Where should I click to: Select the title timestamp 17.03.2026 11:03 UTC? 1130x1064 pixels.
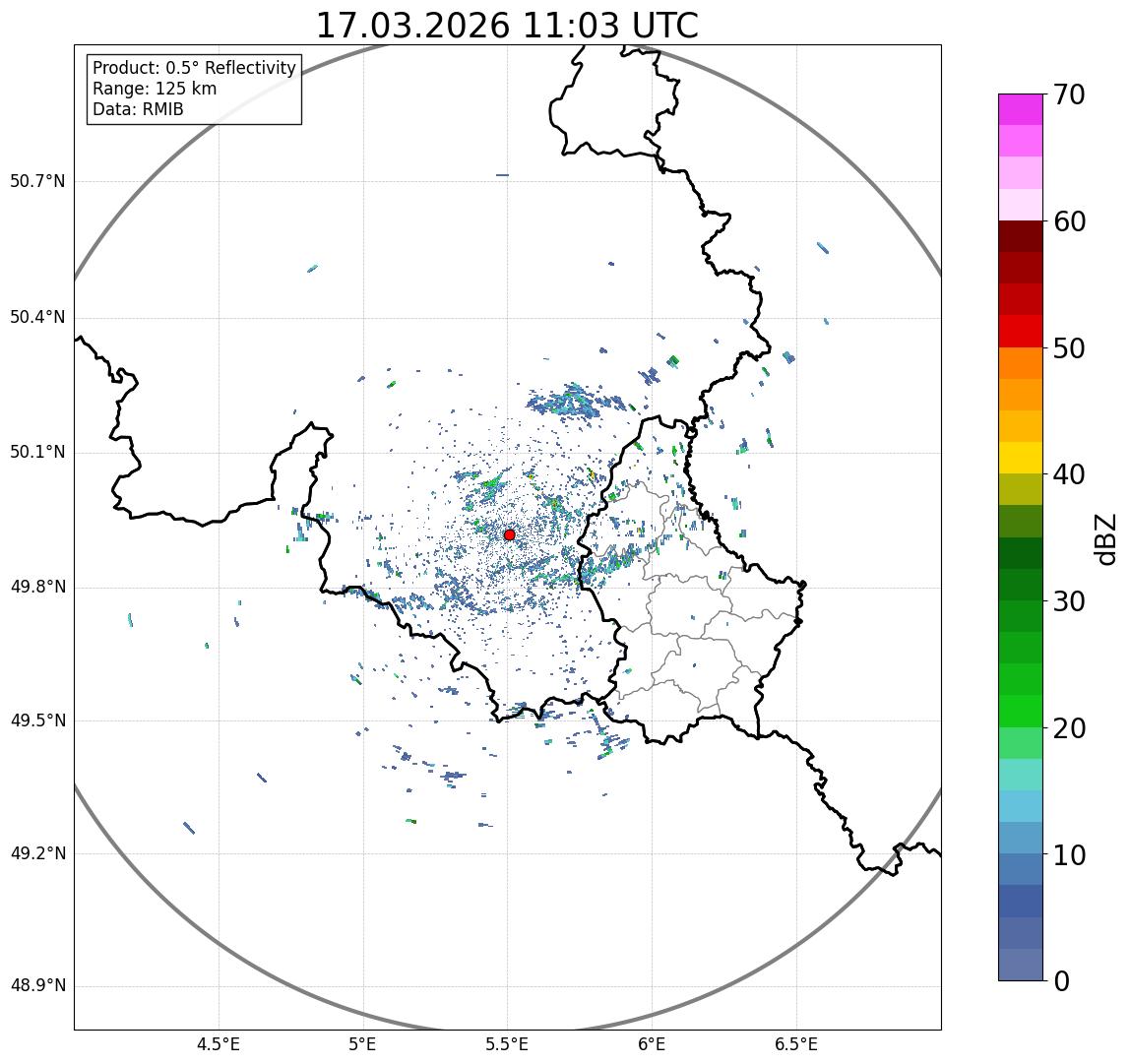tap(507, 26)
